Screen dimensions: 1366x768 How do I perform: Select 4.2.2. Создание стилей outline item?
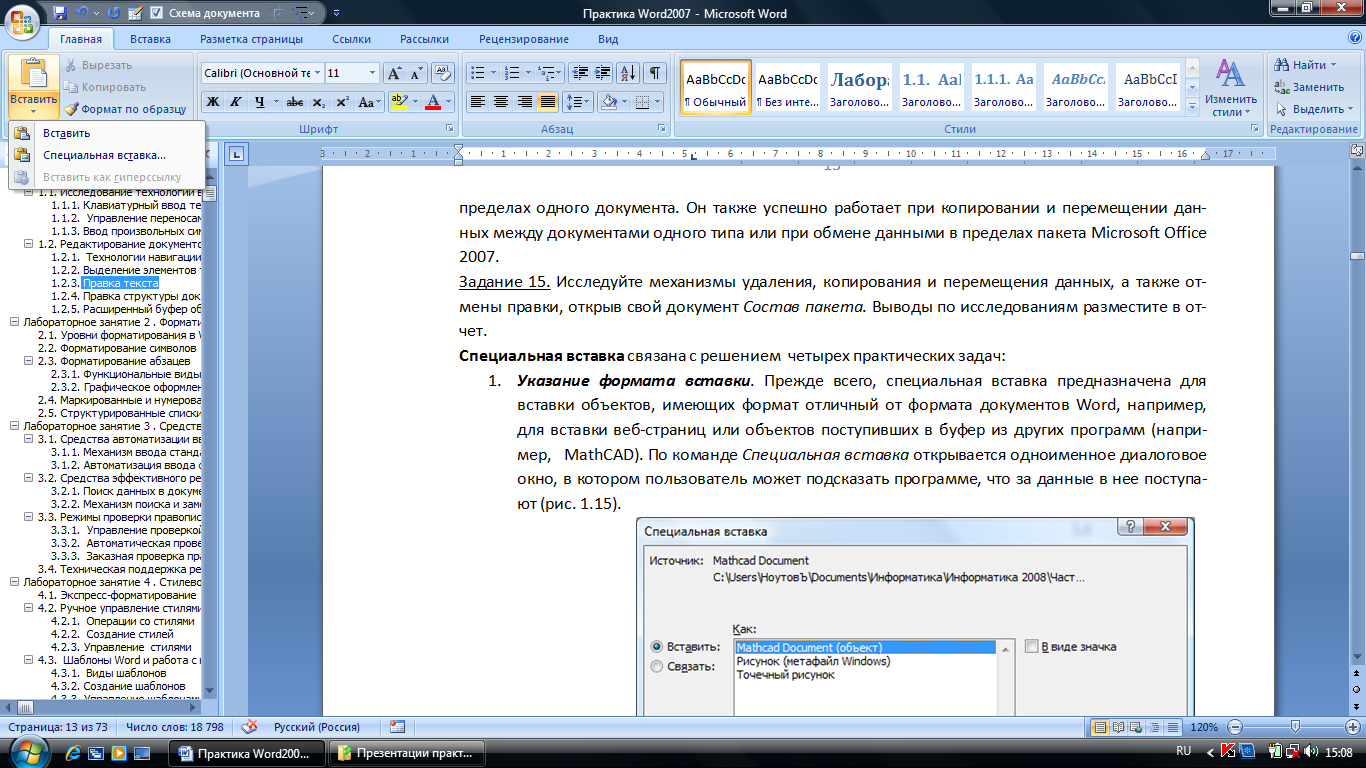coord(112,634)
